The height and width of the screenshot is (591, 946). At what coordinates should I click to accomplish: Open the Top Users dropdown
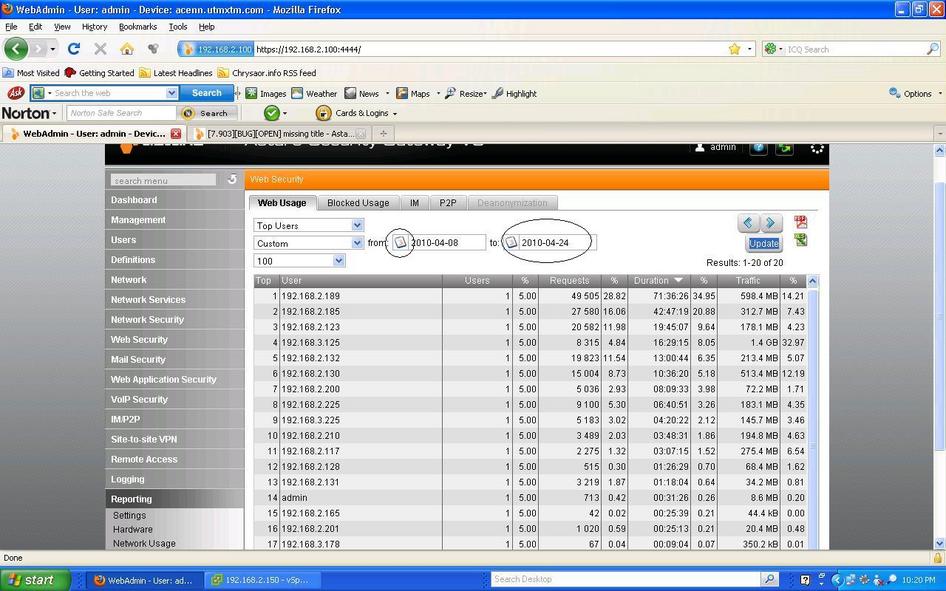click(308, 226)
